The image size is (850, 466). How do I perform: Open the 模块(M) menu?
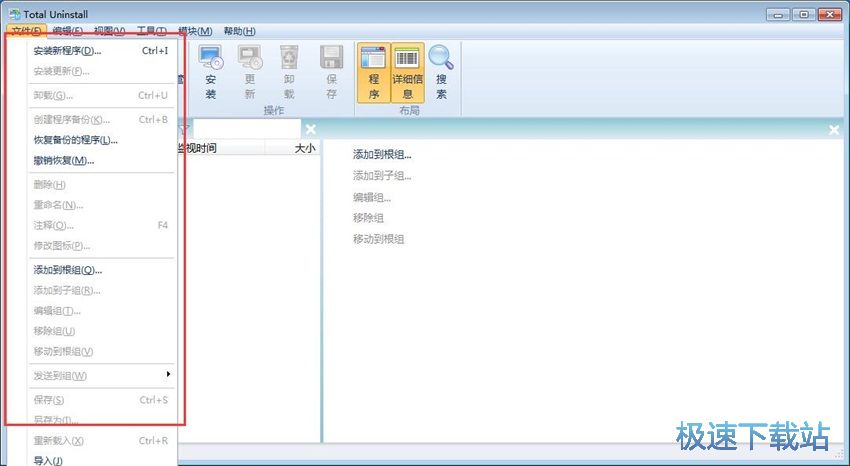[195, 31]
